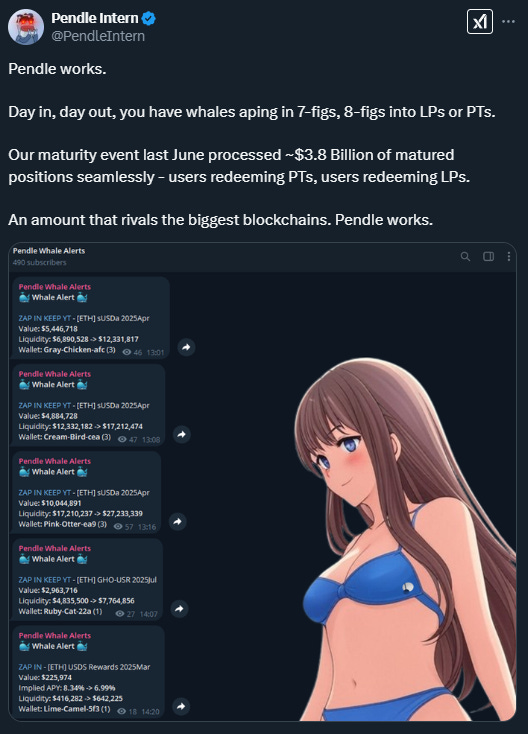
Task: Forward the Gray-Chicken-afc whale alert message
Action: point(186,347)
